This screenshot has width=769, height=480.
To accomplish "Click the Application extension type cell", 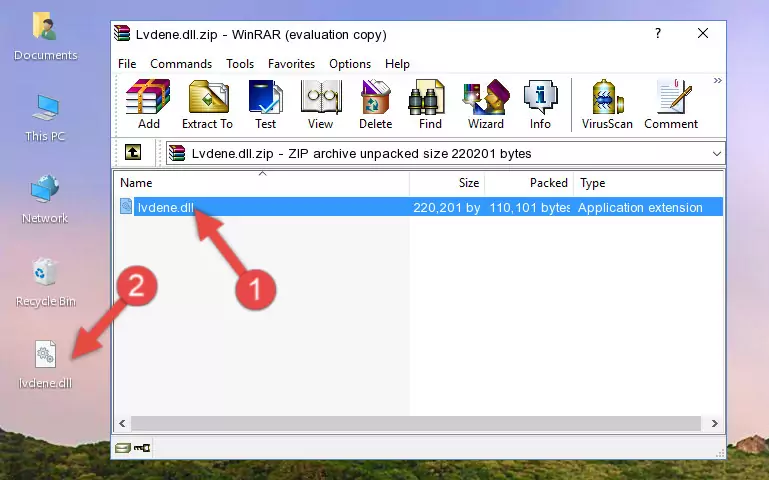I will point(640,207).
